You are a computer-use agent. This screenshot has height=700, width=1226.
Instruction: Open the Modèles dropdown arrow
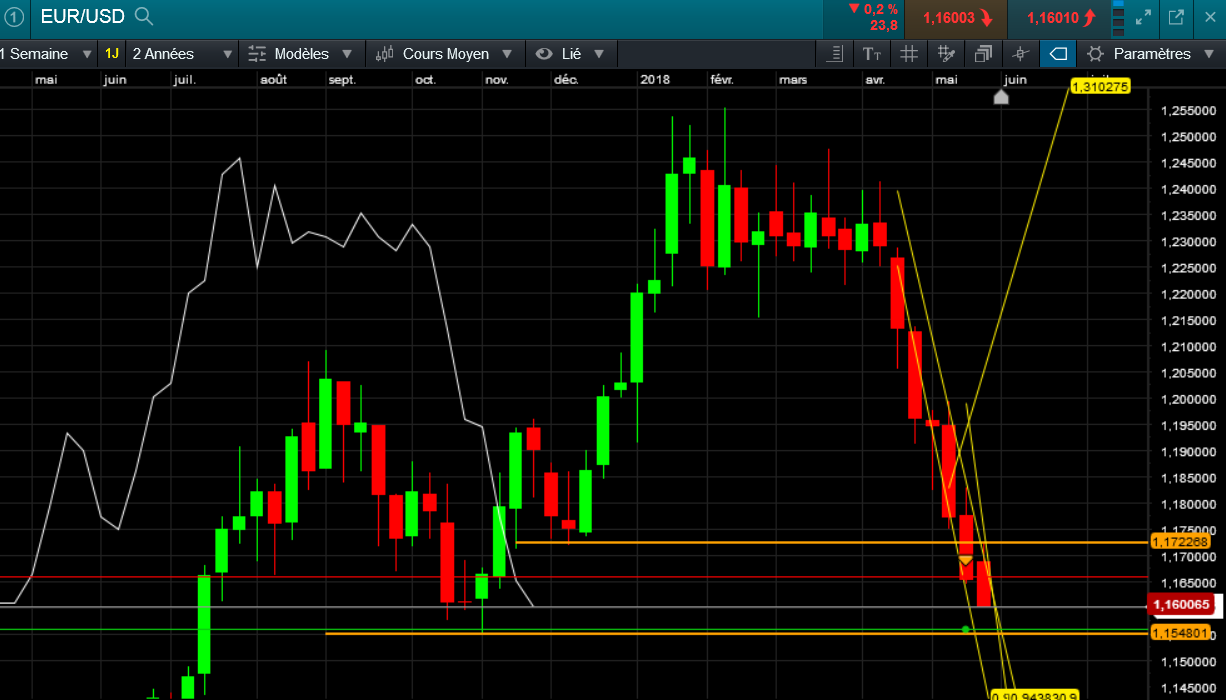coord(347,54)
